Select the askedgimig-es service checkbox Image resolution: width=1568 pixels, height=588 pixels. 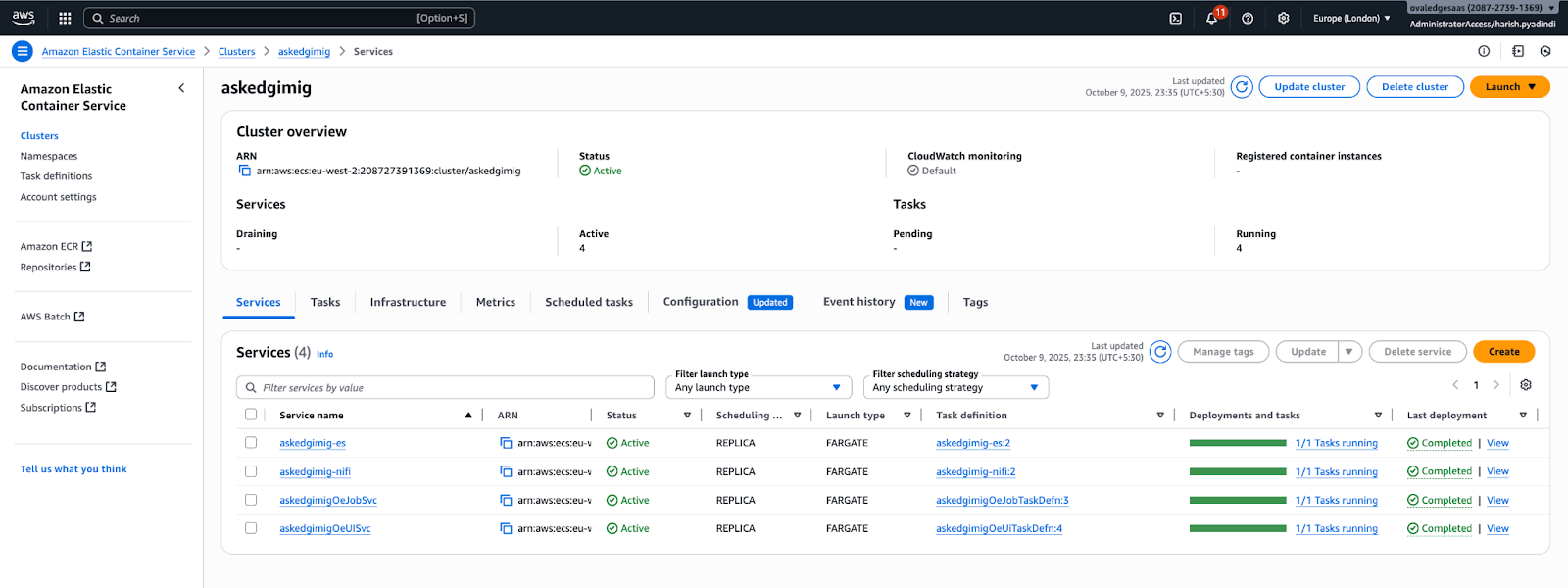(251, 443)
